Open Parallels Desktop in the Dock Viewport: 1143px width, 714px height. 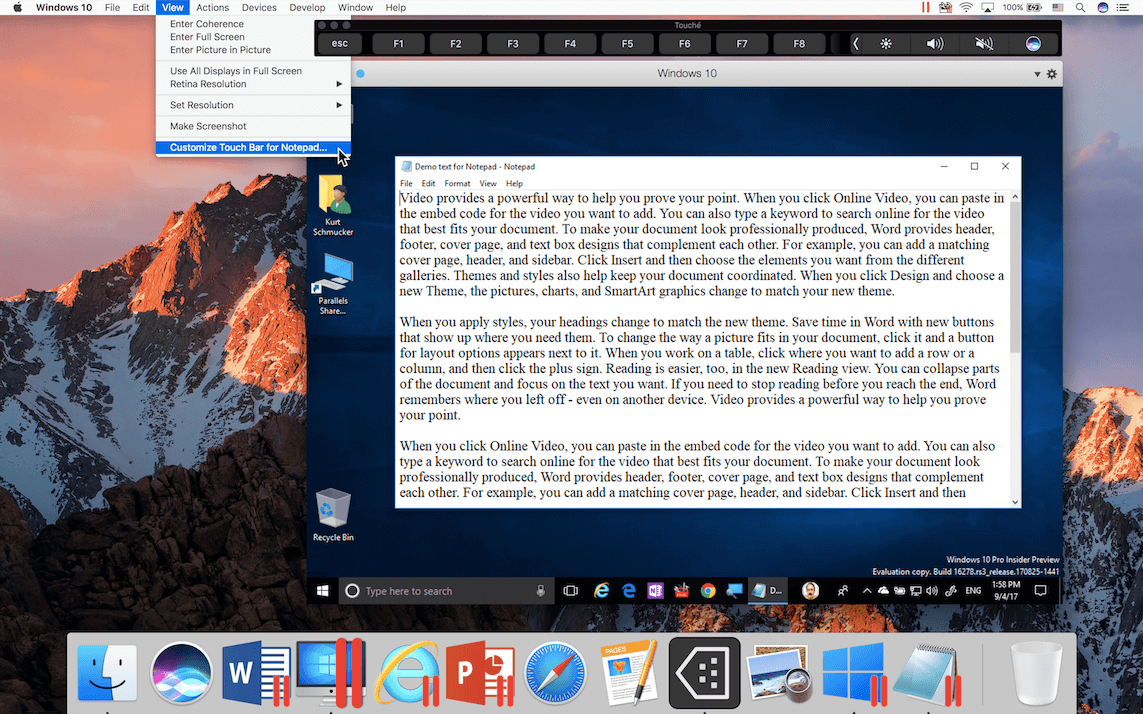[x=330, y=672]
